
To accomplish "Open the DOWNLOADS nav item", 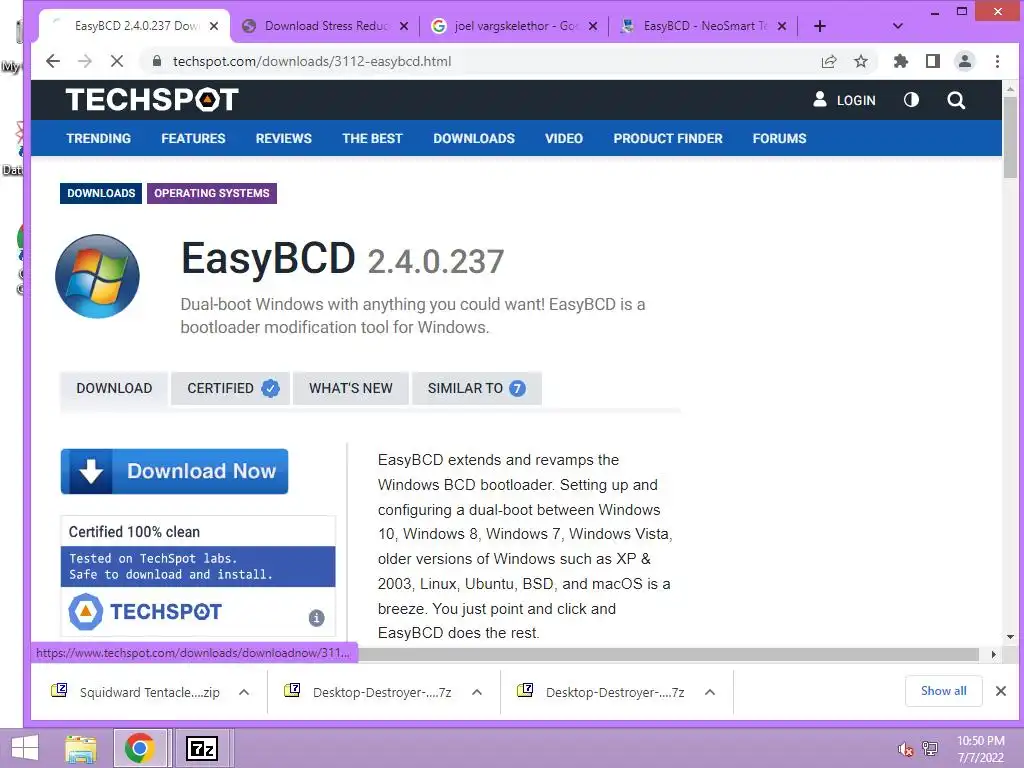I will pyautogui.click(x=474, y=138).
